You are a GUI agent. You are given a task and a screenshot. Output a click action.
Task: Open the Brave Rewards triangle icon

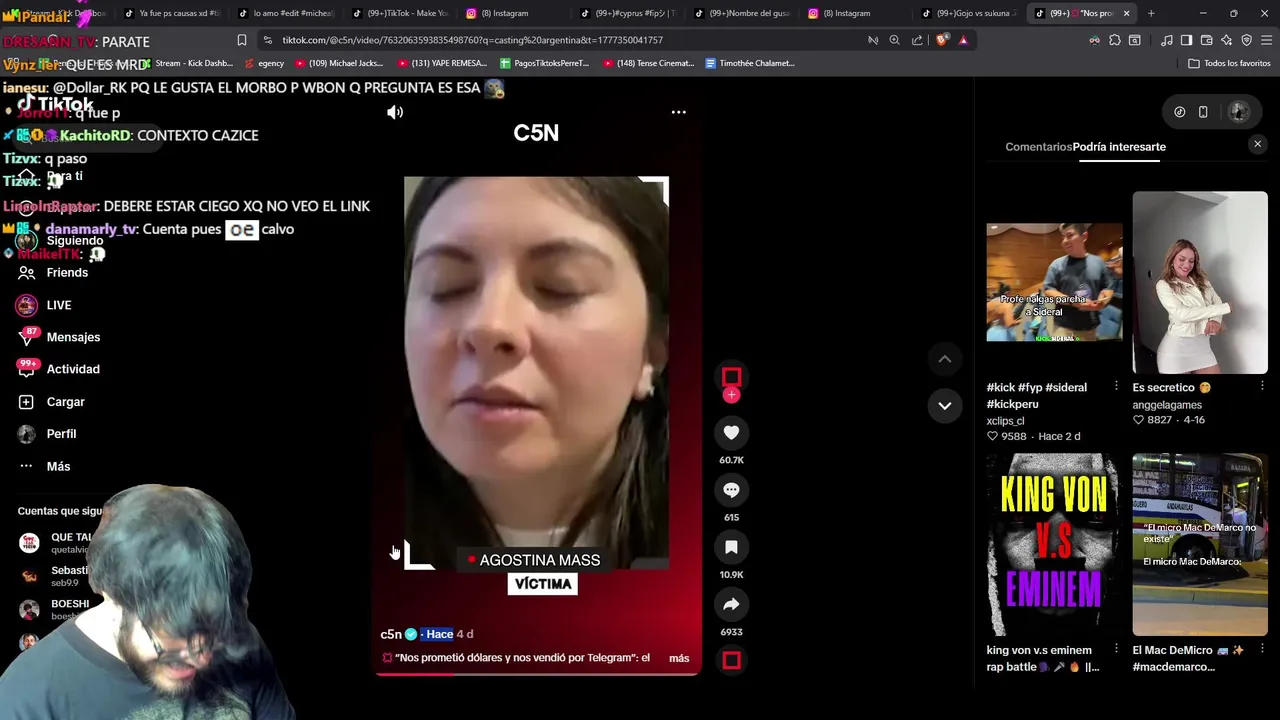tap(963, 40)
